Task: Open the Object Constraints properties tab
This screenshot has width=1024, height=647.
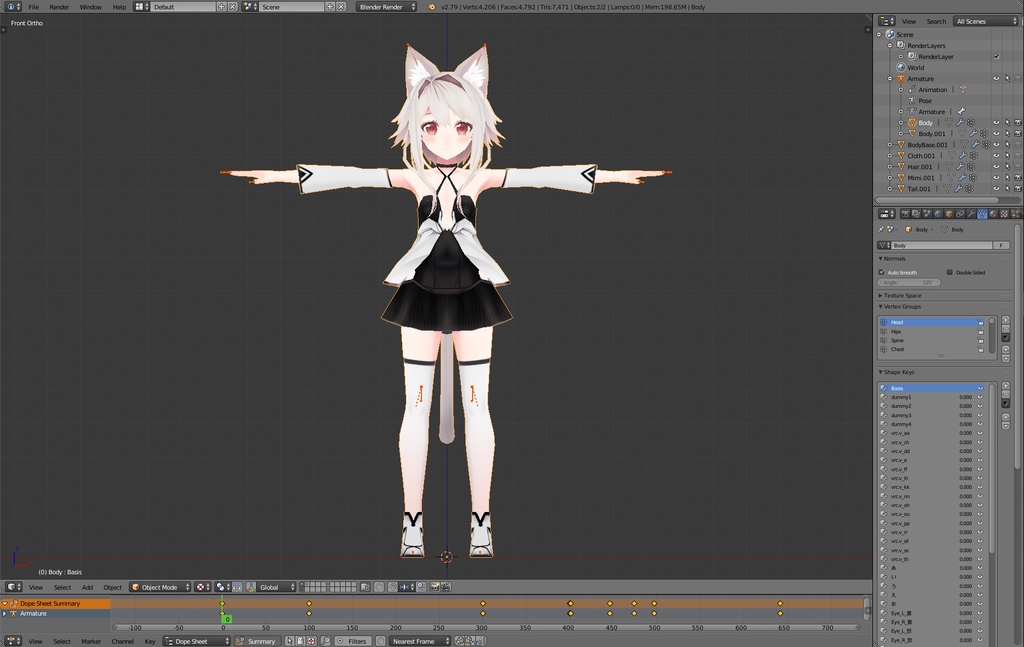Action: (960, 214)
